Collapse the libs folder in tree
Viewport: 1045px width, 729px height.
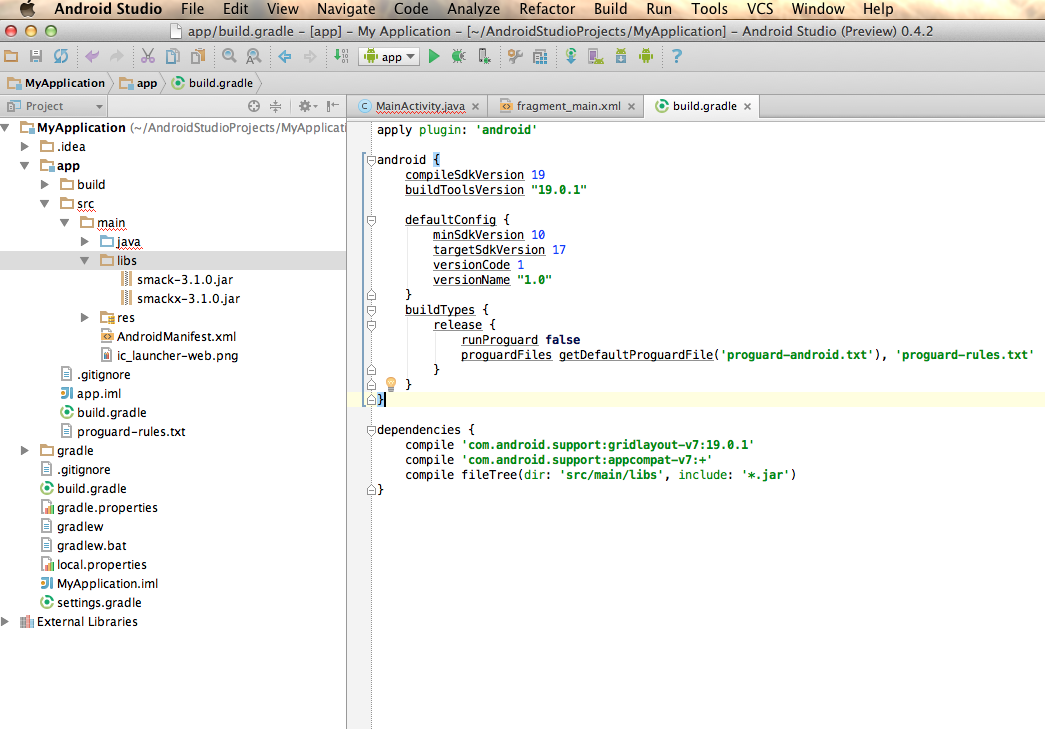click(x=85, y=261)
